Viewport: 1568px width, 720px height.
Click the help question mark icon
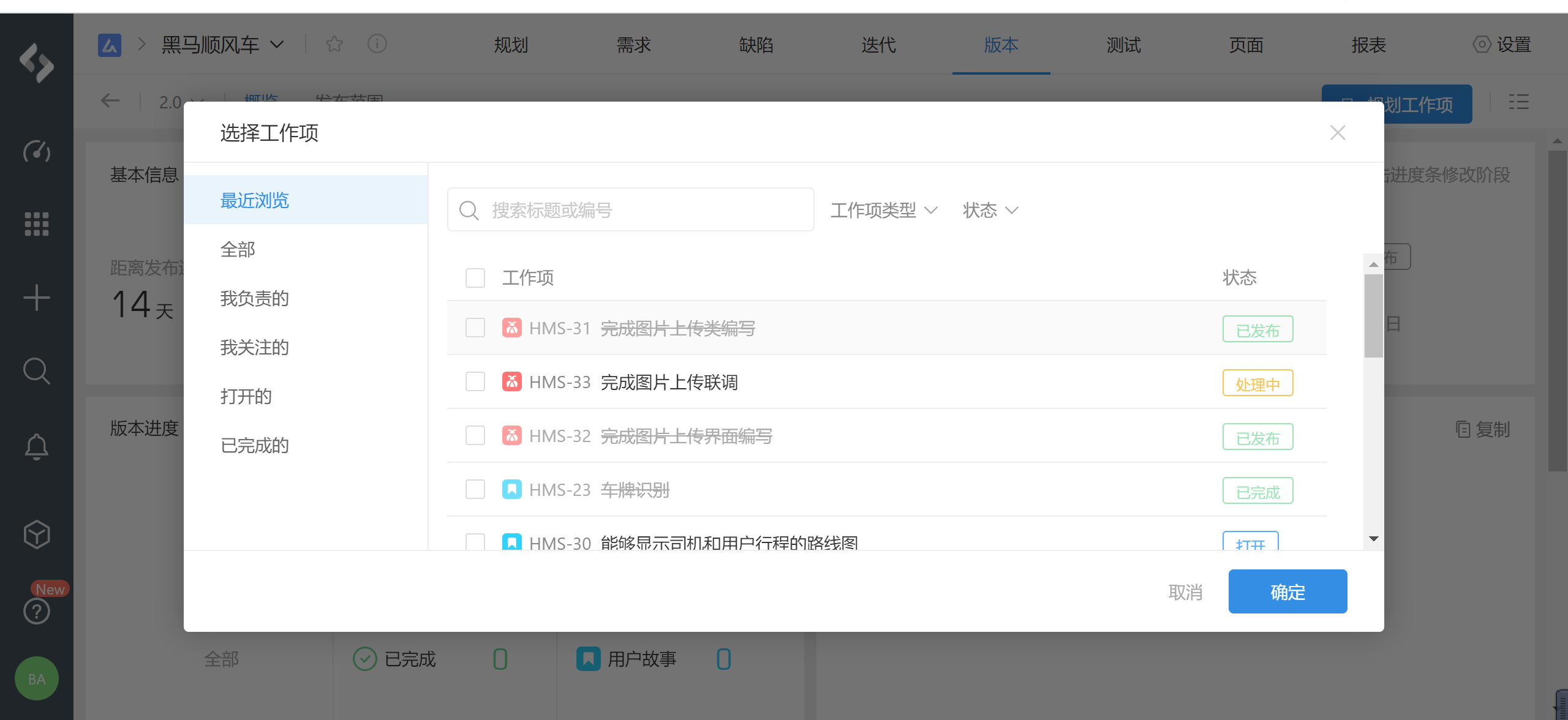(36, 611)
